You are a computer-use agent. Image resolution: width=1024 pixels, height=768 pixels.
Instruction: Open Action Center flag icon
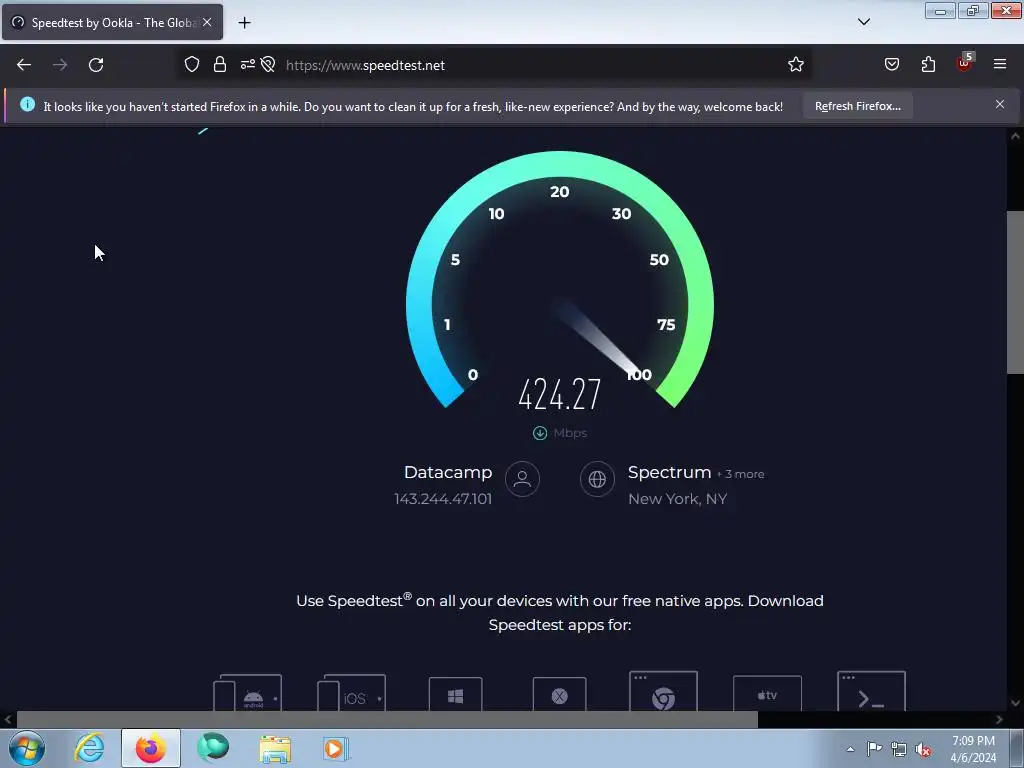[x=874, y=749]
